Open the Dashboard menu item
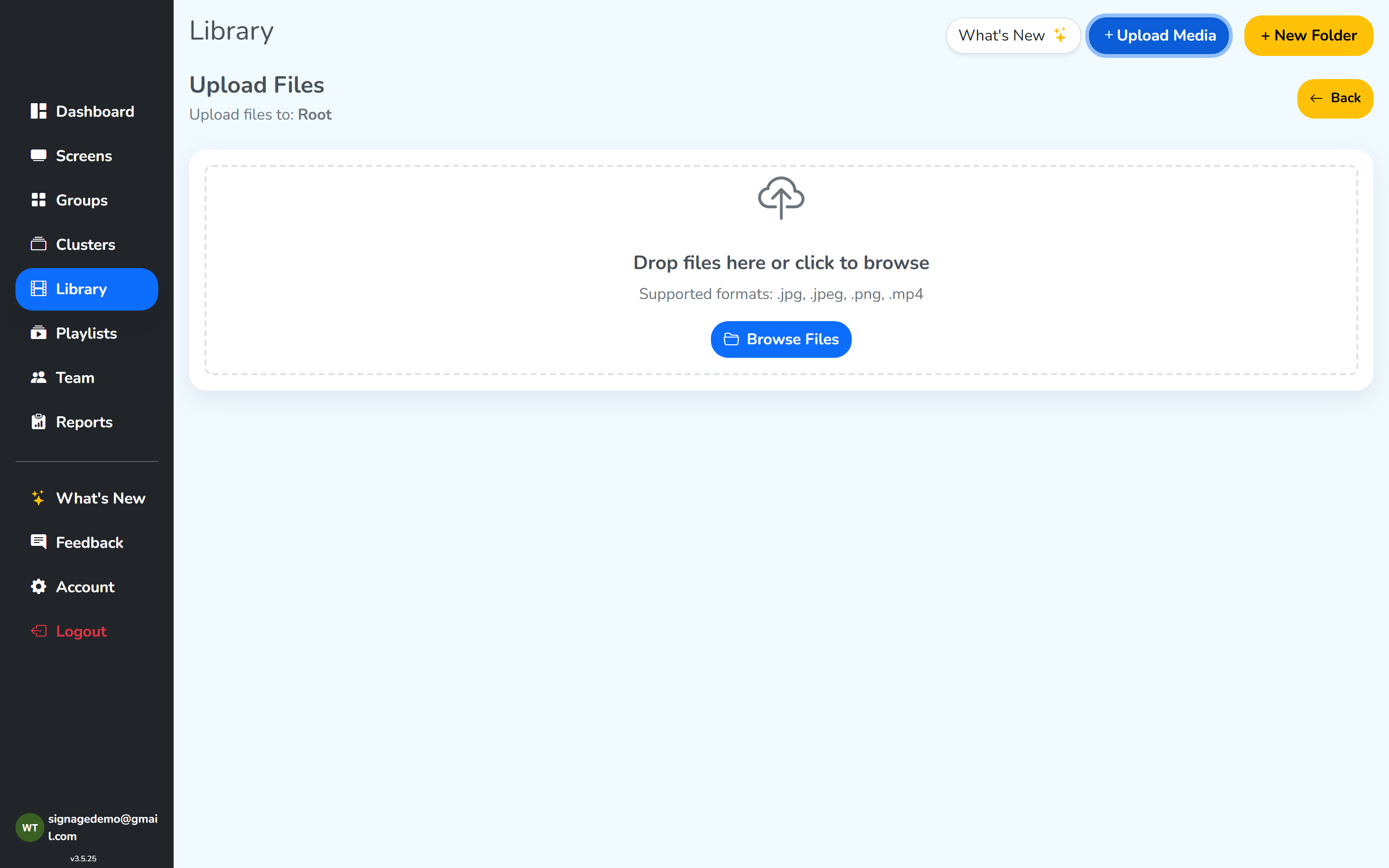Image resolution: width=1389 pixels, height=868 pixels. (87, 111)
